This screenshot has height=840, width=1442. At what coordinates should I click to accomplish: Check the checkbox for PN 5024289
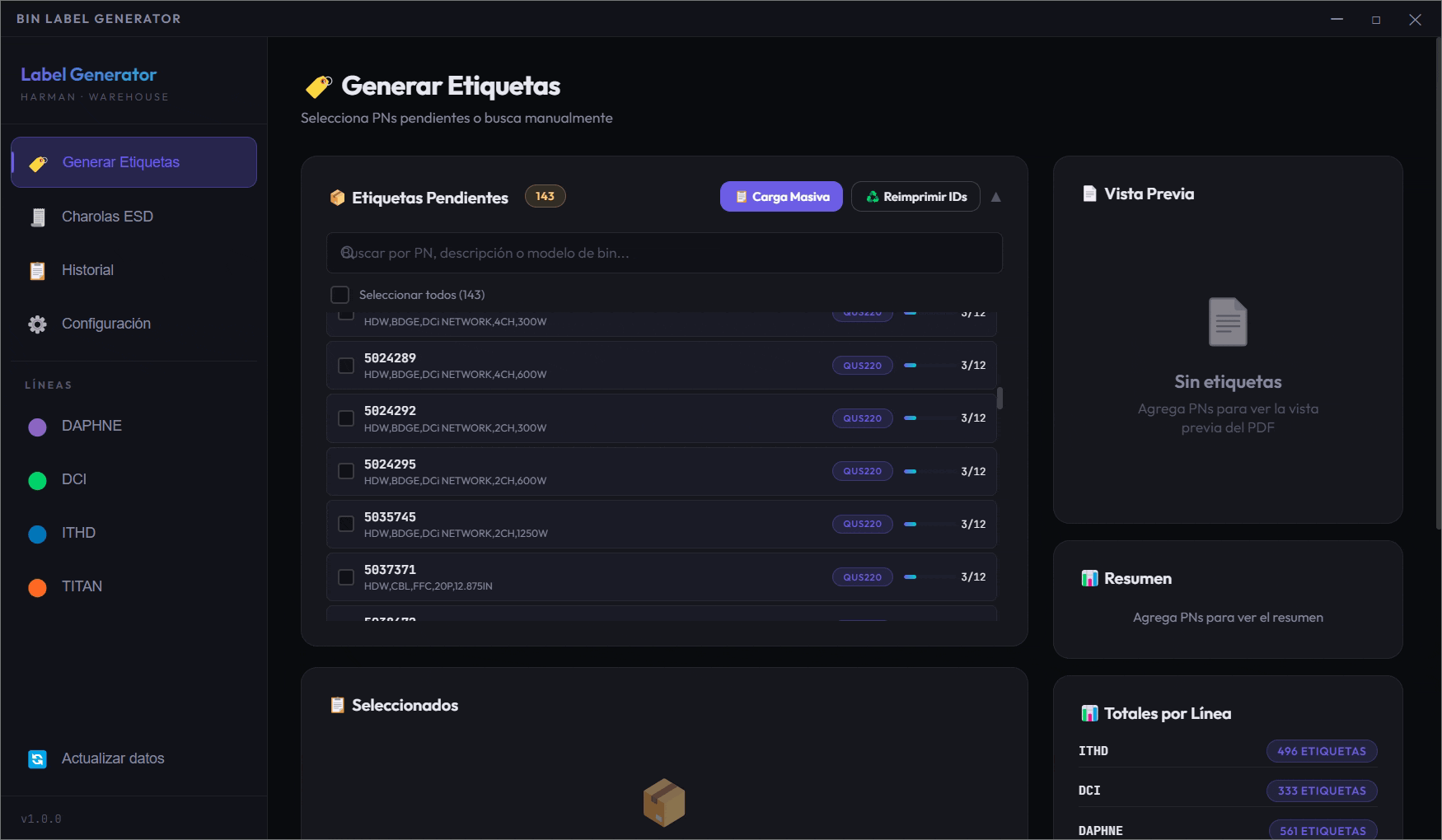pyautogui.click(x=345, y=365)
